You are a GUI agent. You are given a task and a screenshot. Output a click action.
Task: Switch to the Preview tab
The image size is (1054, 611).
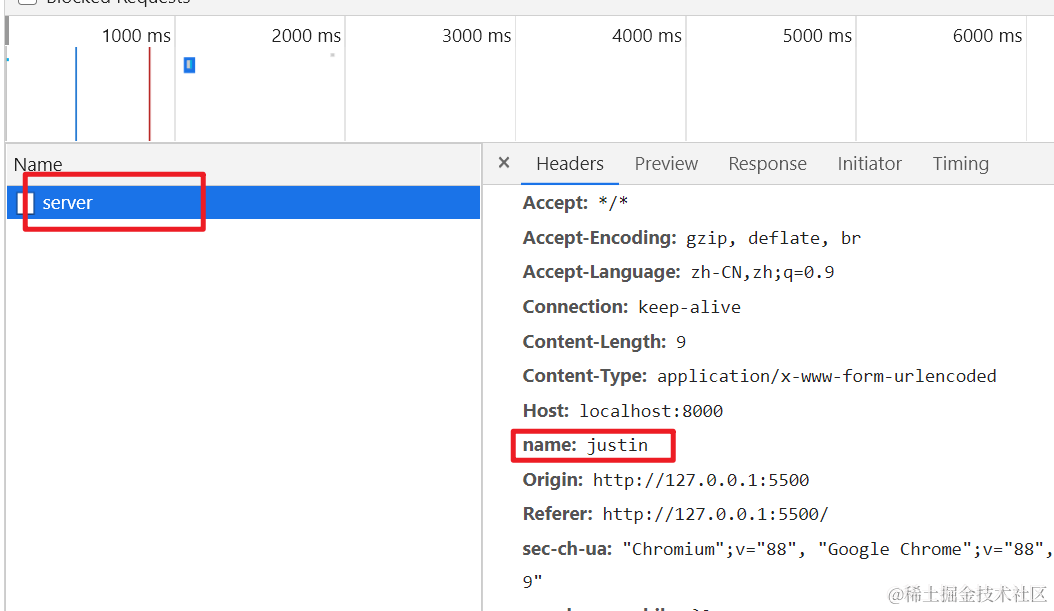666,163
